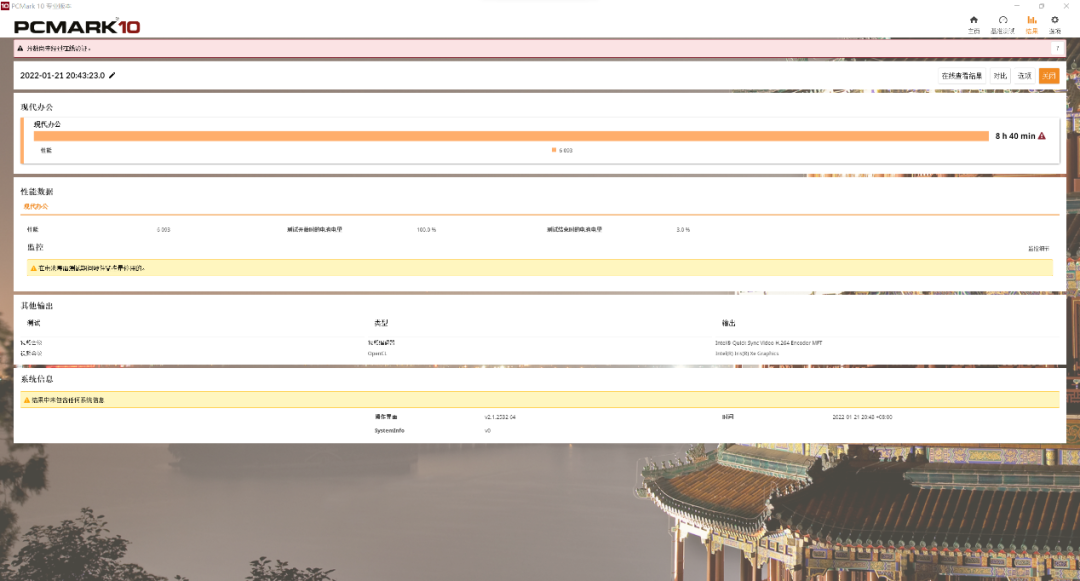Click the v2.1.2532 64 version value

click(x=500, y=416)
